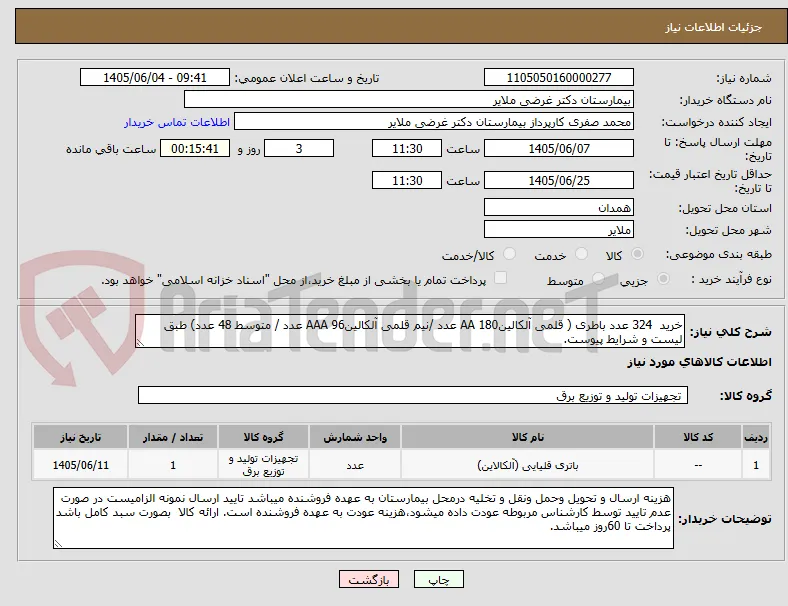Select the متوسط purchase type radio

click(598, 278)
